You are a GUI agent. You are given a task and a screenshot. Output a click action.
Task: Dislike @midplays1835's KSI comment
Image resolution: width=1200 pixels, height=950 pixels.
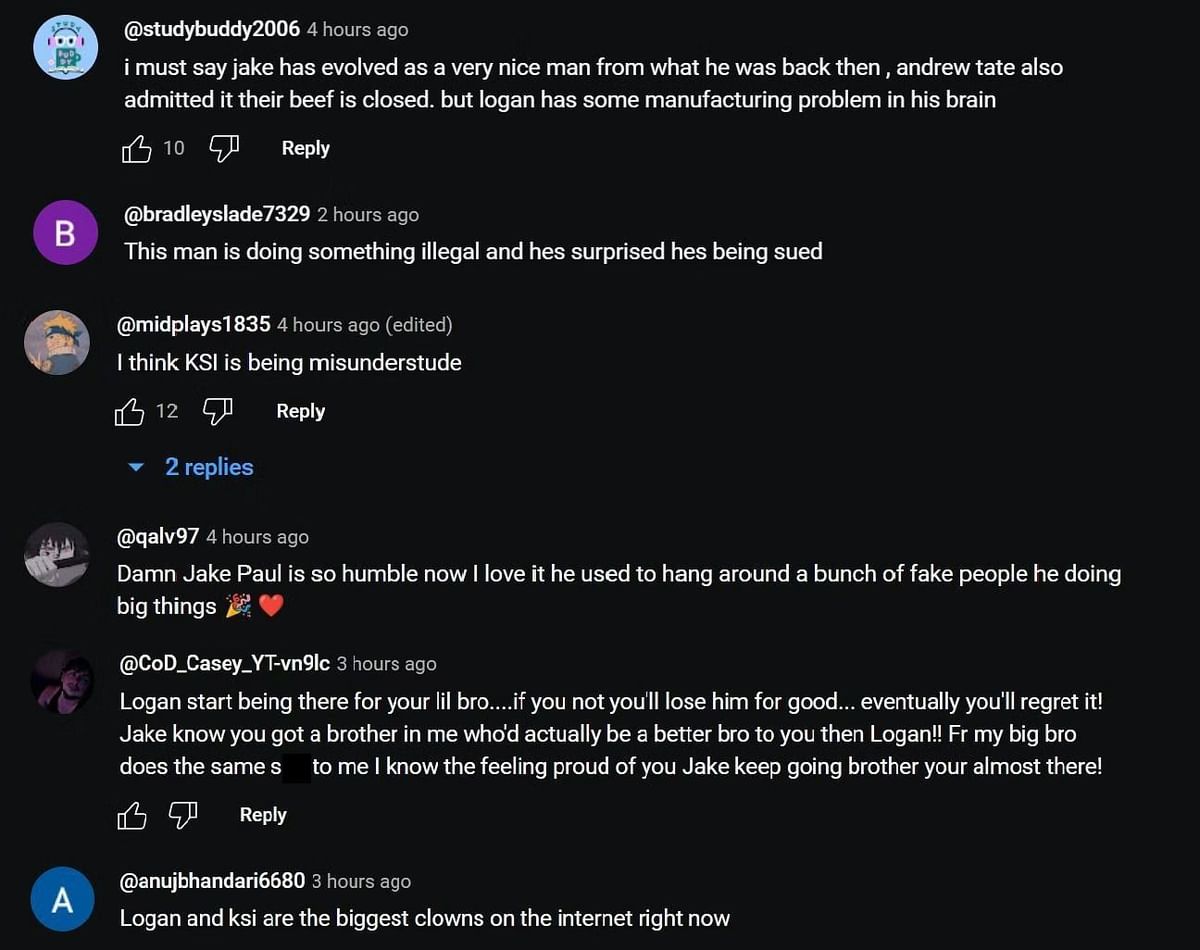click(x=217, y=410)
